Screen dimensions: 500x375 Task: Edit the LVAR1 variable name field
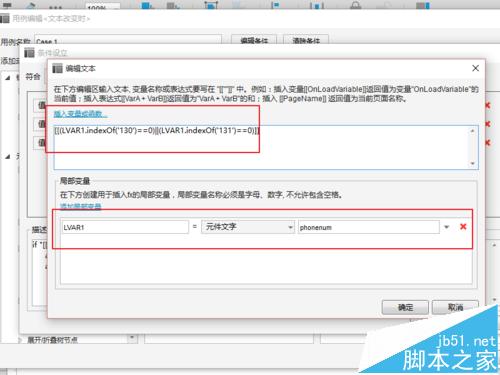tap(125, 227)
